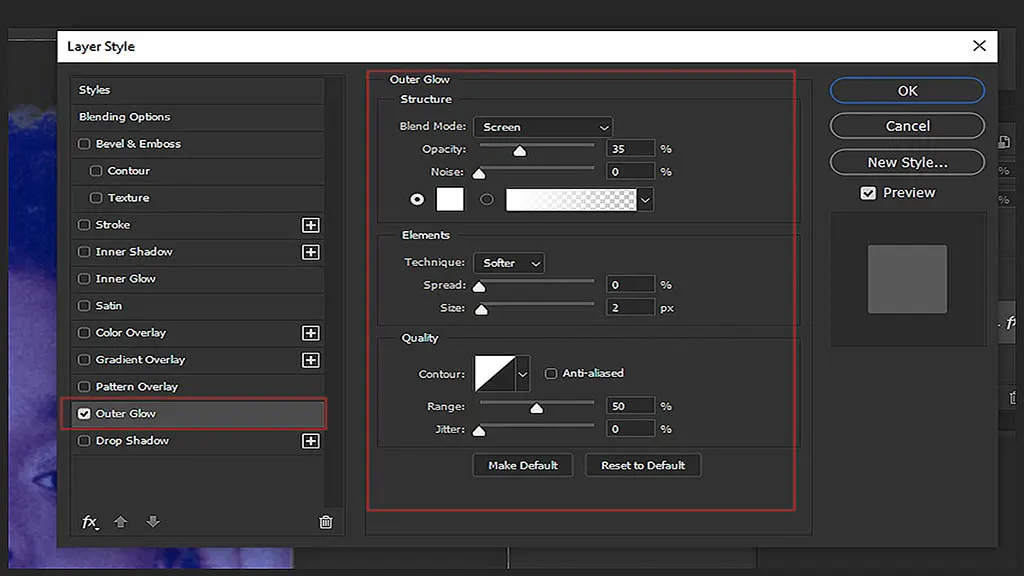
Task: Select the Pattern Overlay row label
Action: tap(136, 387)
